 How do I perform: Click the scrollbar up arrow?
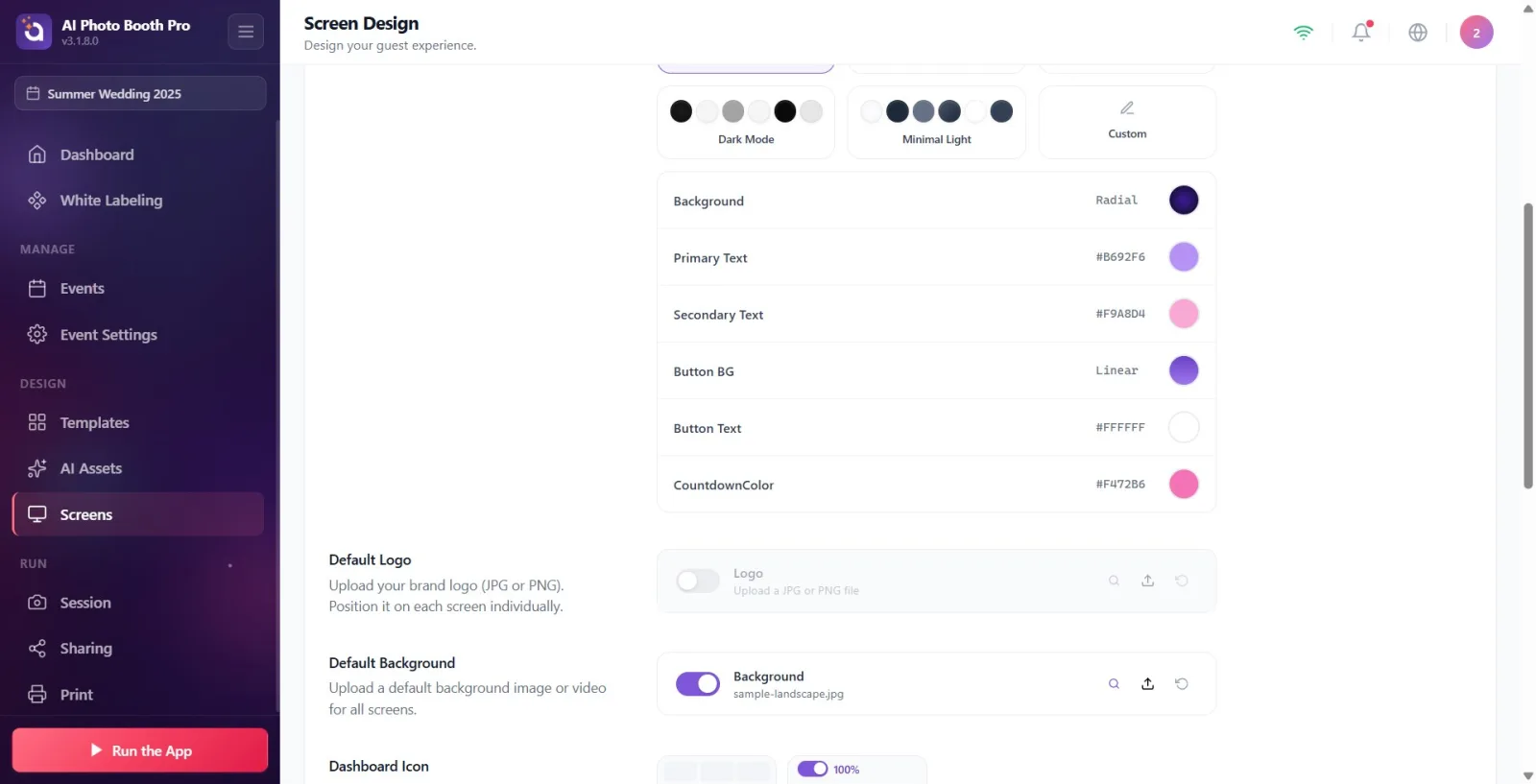tap(1528, 8)
